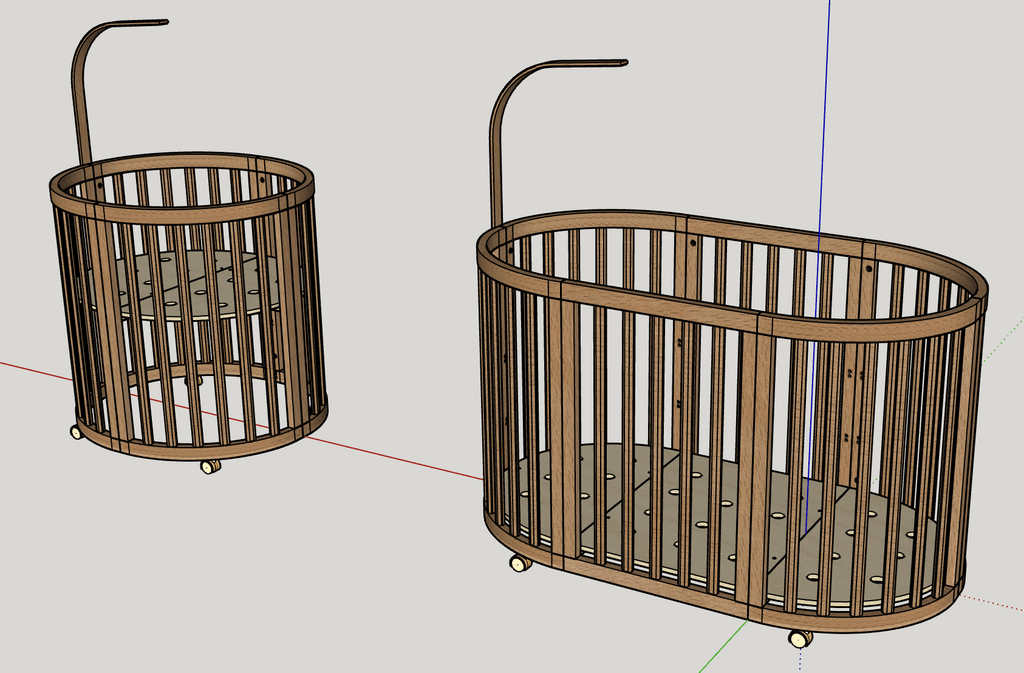Select the round crib's left caster wheel
The image size is (1024, 673).
pyautogui.click(x=76, y=432)
